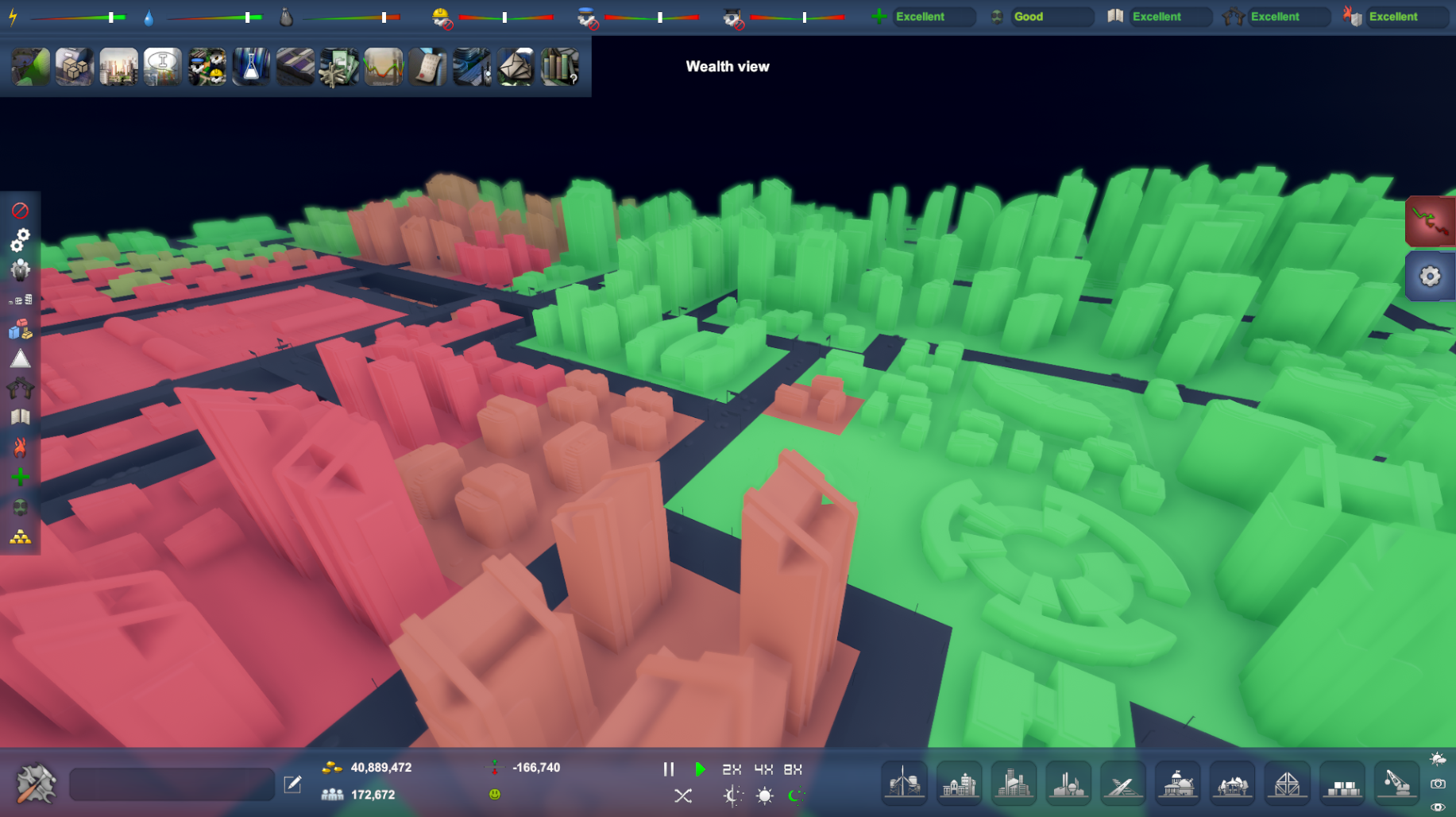Play simulation at normal speed
The width and height of the screenshot is (1456, 817).
[700, 769]
